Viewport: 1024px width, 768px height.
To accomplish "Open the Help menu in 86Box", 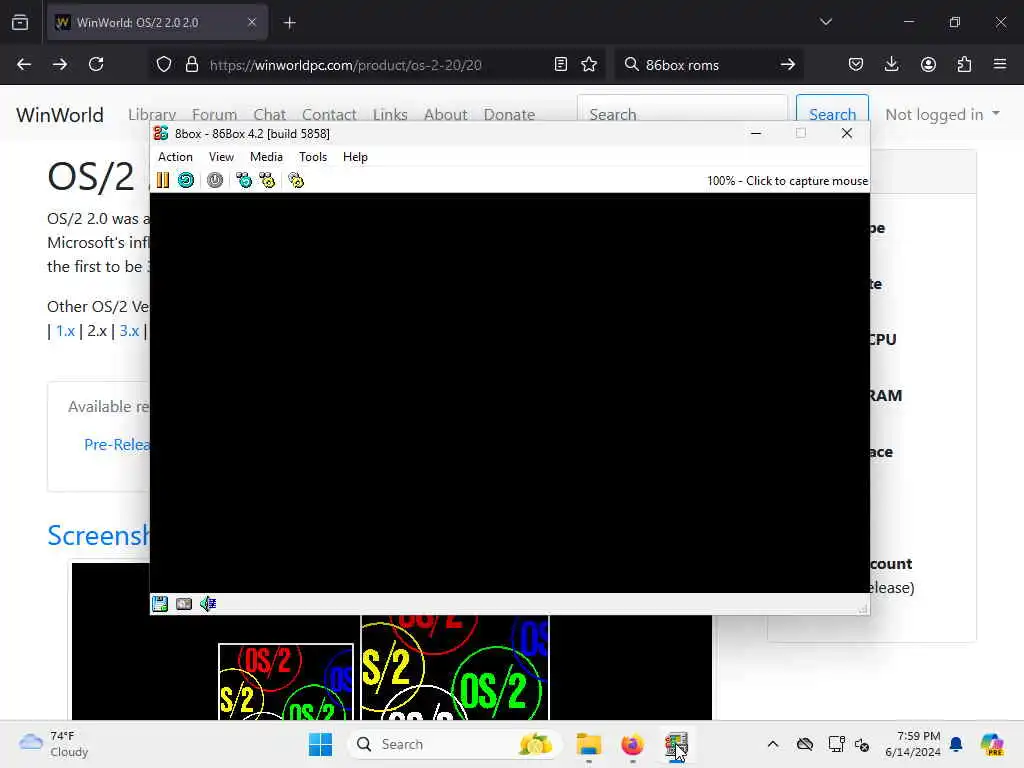I will (355, 157).
